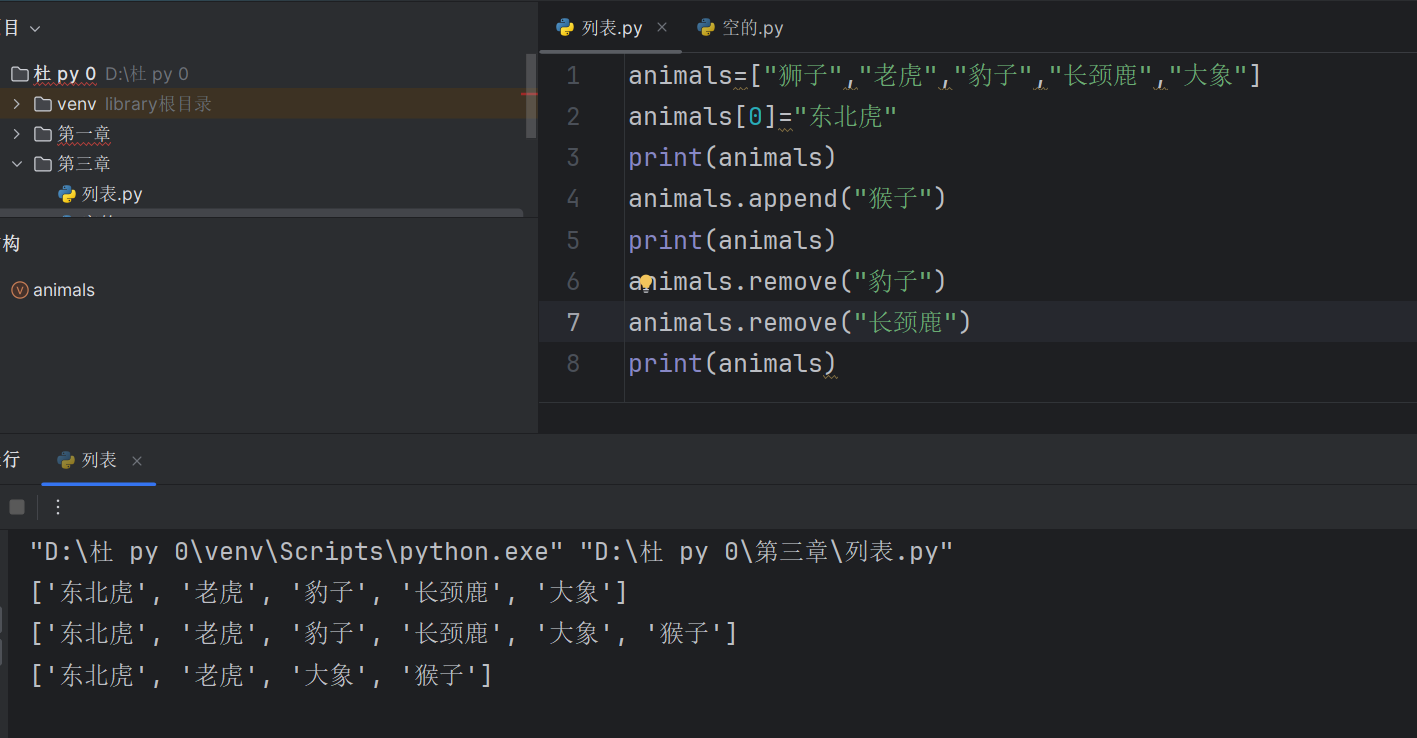
Task: Select animals in the Structure panel
Action: click(x=64, y=290)
